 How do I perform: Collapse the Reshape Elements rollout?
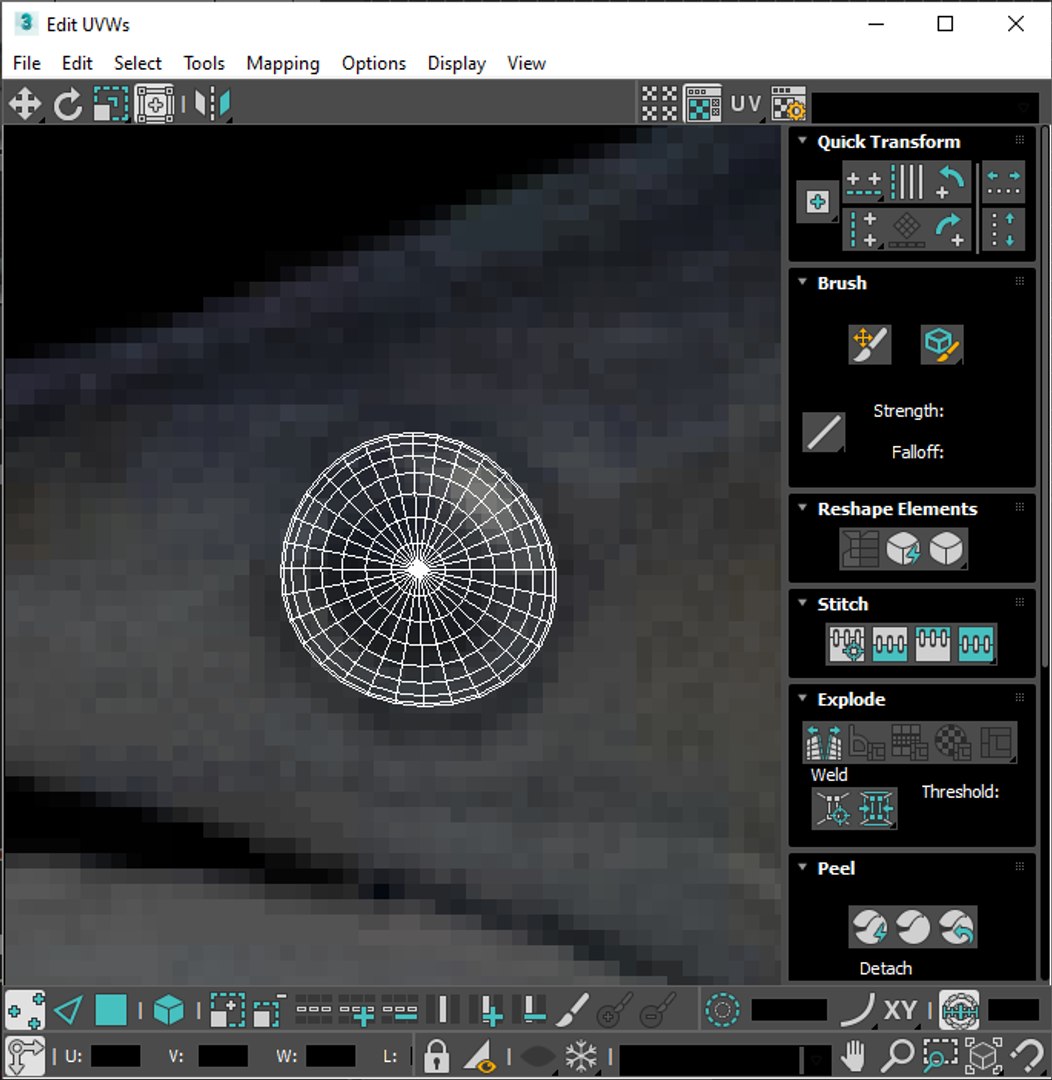[x=802, y=508]
